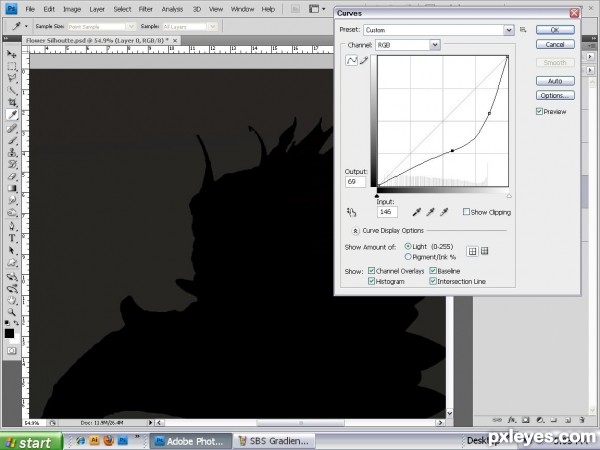Open the Layer menu
Image resolution: width=600 pixels, height=450 pixels.
pyautogui.click(x=97, y=9)
